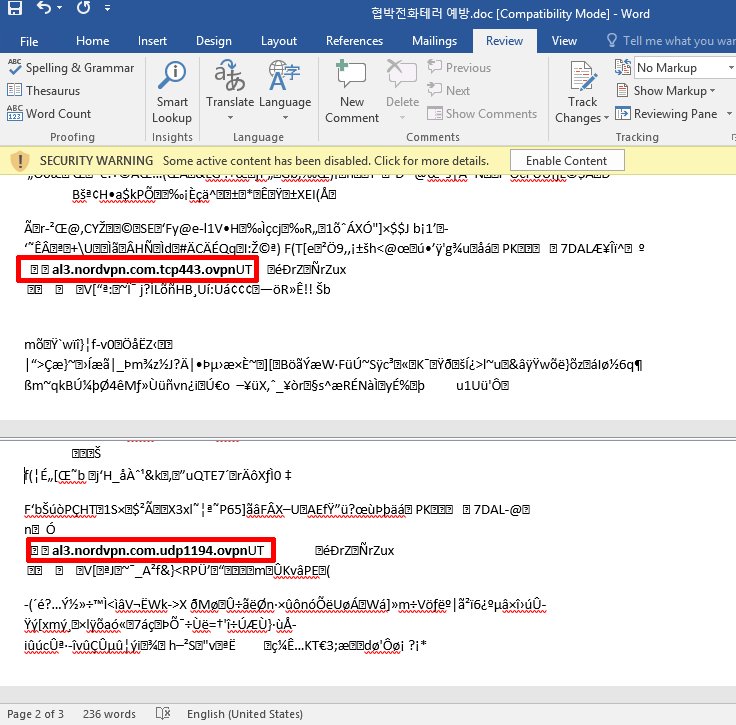Open the File tab
Image resolution: width=736 pixels, height=725 pixels.
[x=29, y=41]
